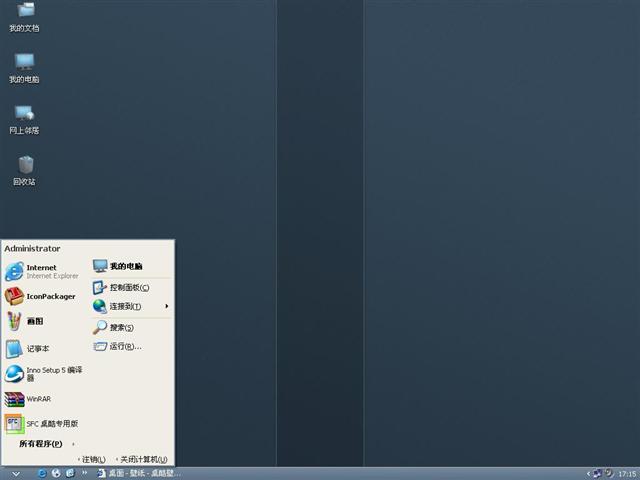The image size is (640, 480).
Task: Click the SFC icon in start menu
Action: pos(14,424)
